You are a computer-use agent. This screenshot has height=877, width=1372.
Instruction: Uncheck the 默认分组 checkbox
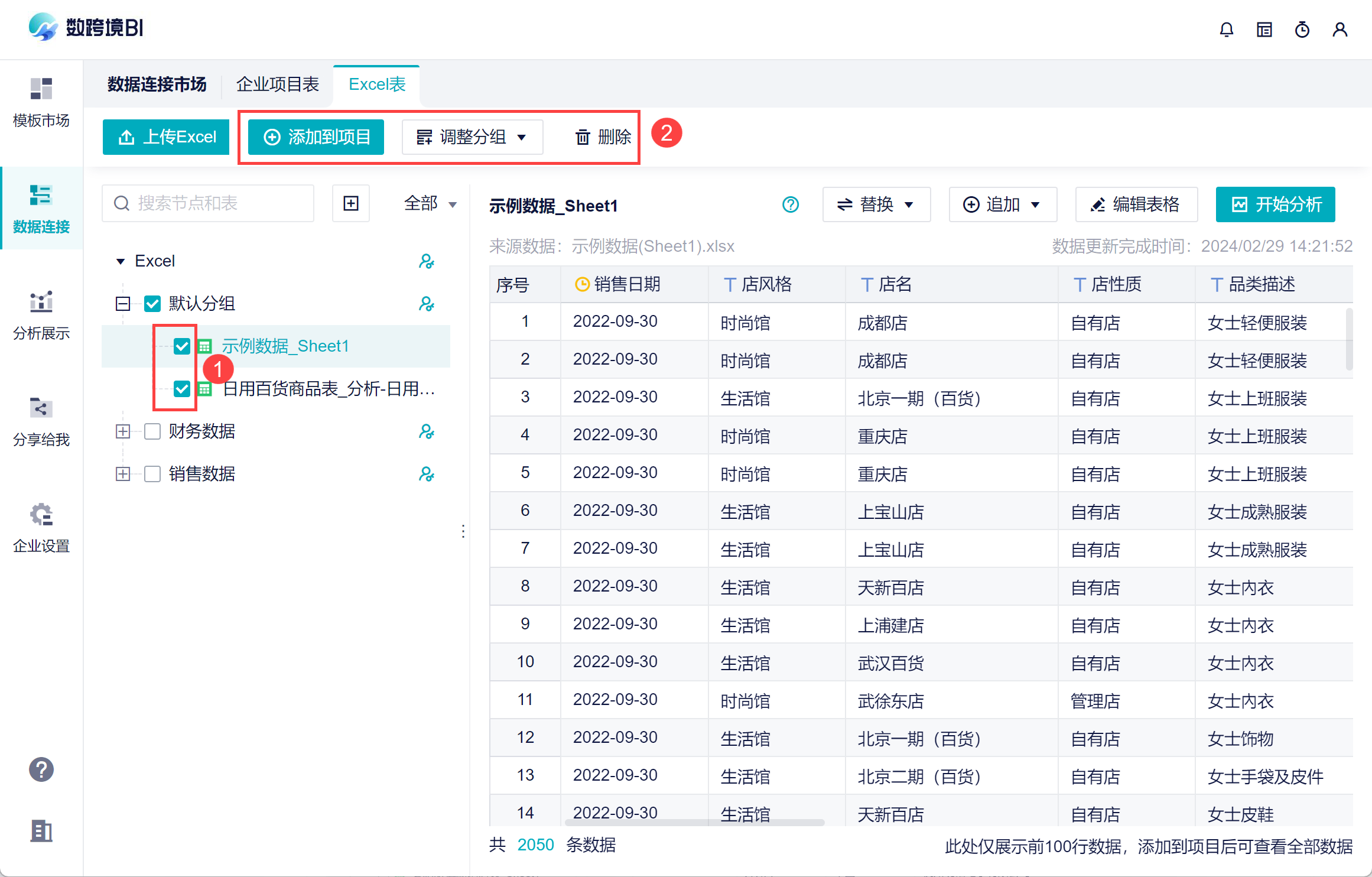[x=152, y=304]
